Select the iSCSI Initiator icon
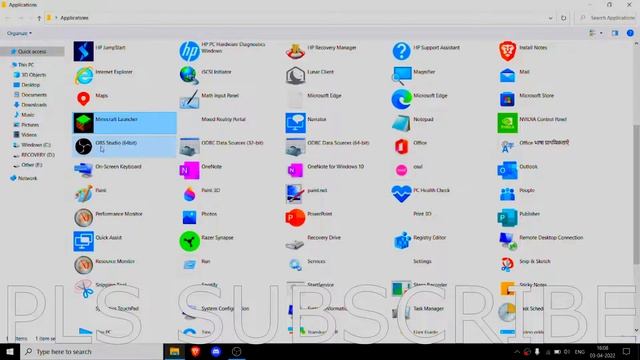The height and width of the screenshot is (360, 640). [189, 75]
